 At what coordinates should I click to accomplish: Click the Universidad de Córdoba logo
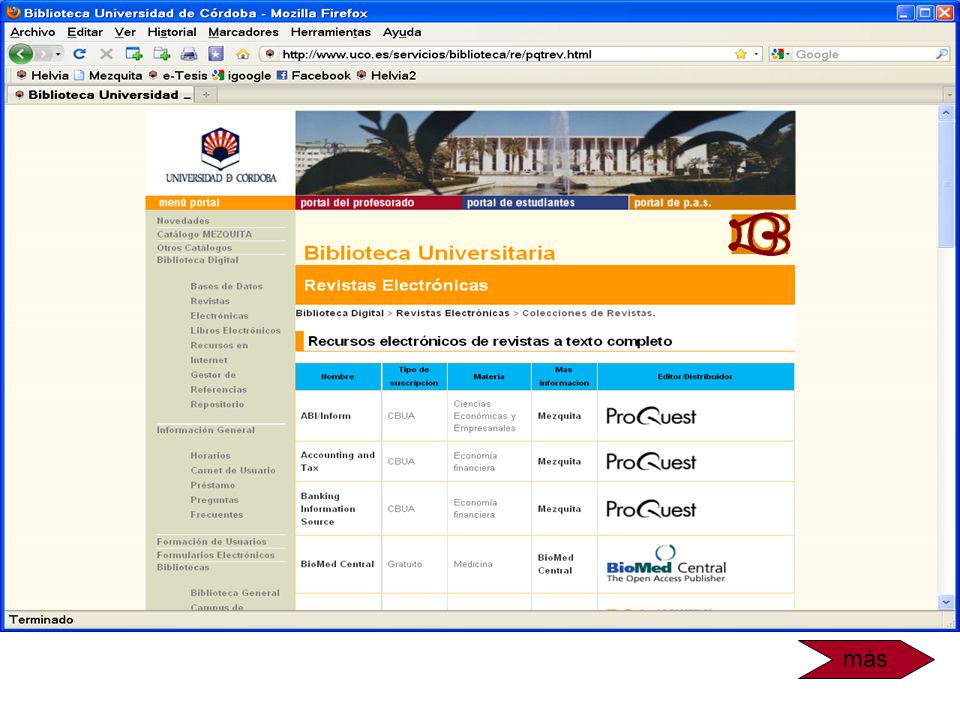point(220,154)
